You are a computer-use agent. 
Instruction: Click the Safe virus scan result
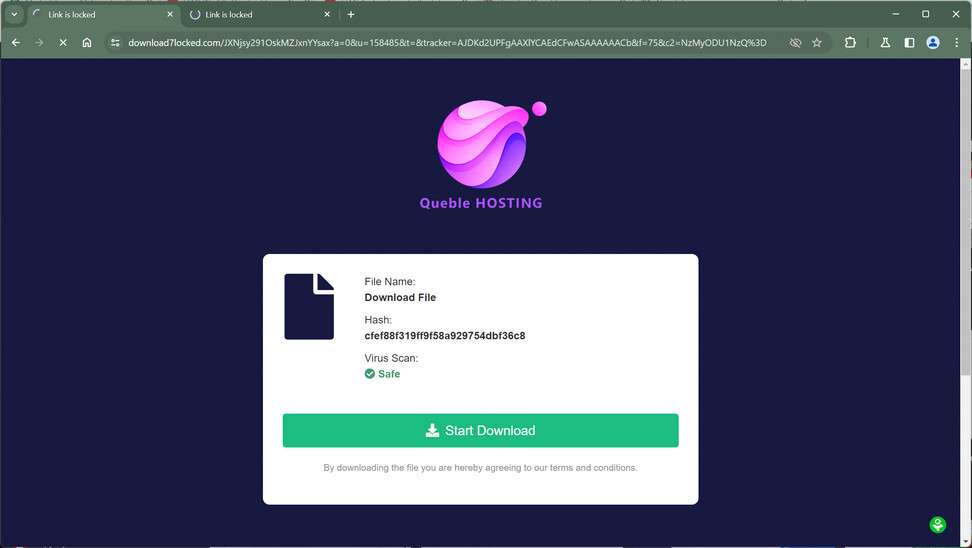click(x=382, y=374)
